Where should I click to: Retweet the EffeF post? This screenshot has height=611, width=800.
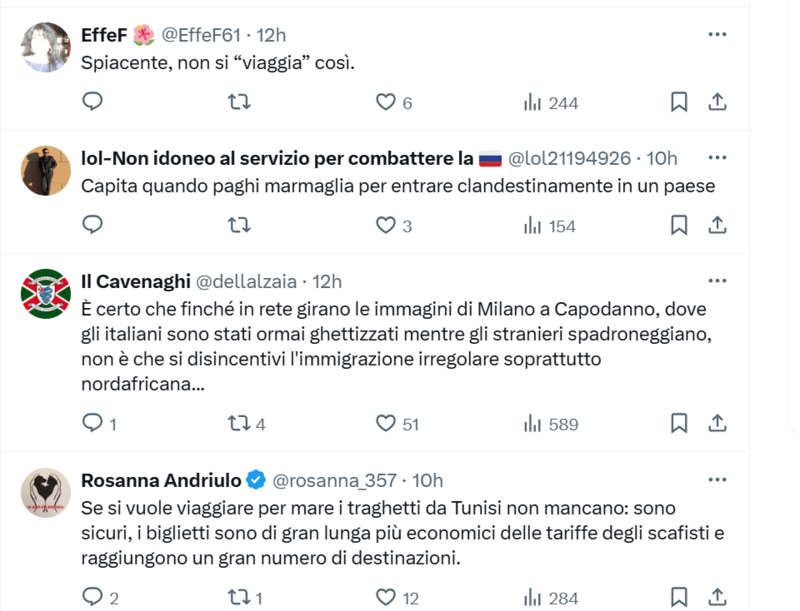[x=240, y=102]
